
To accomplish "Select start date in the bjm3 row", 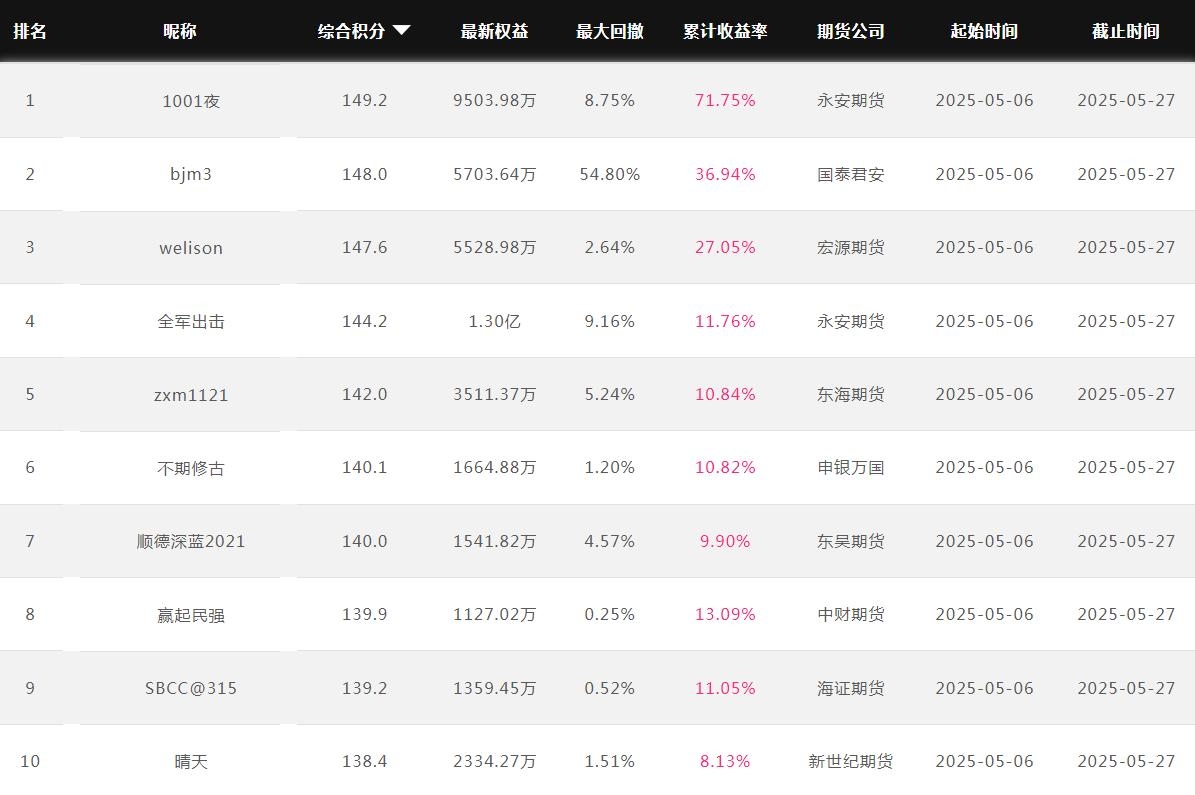I will pyautogui.click(x=984, y=175).
